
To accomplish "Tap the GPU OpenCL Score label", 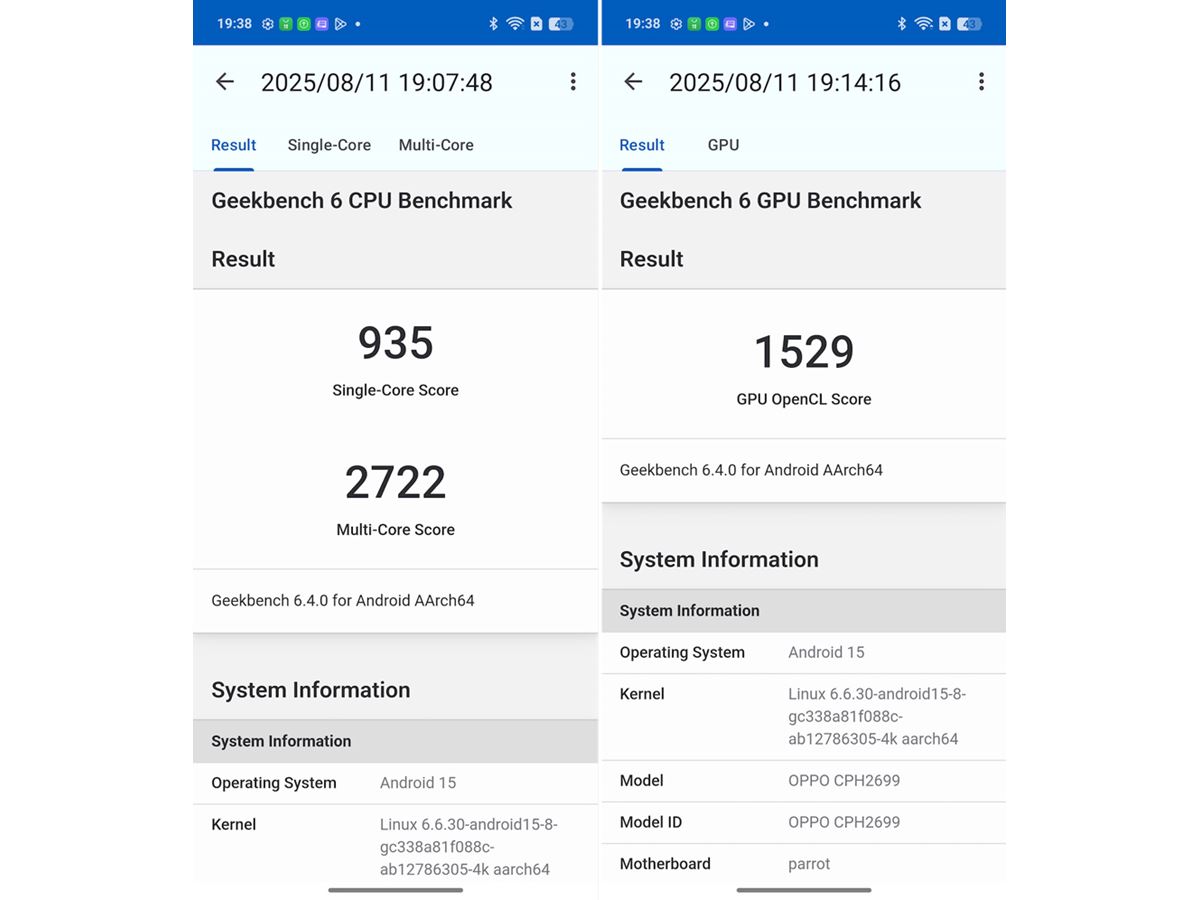I will coord(804,399).
